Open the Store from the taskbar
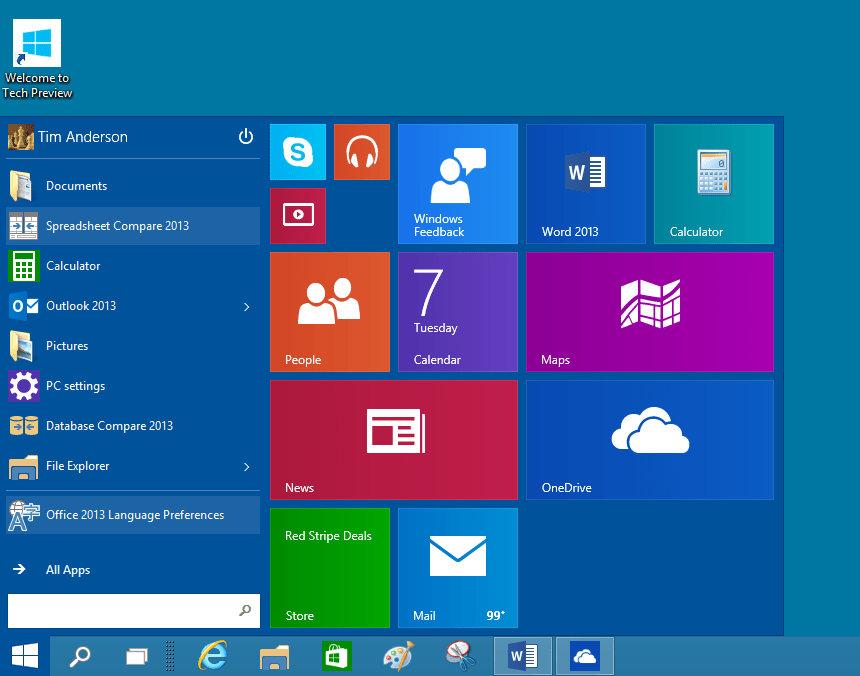860x676 pixels. [x=336, y=656]
